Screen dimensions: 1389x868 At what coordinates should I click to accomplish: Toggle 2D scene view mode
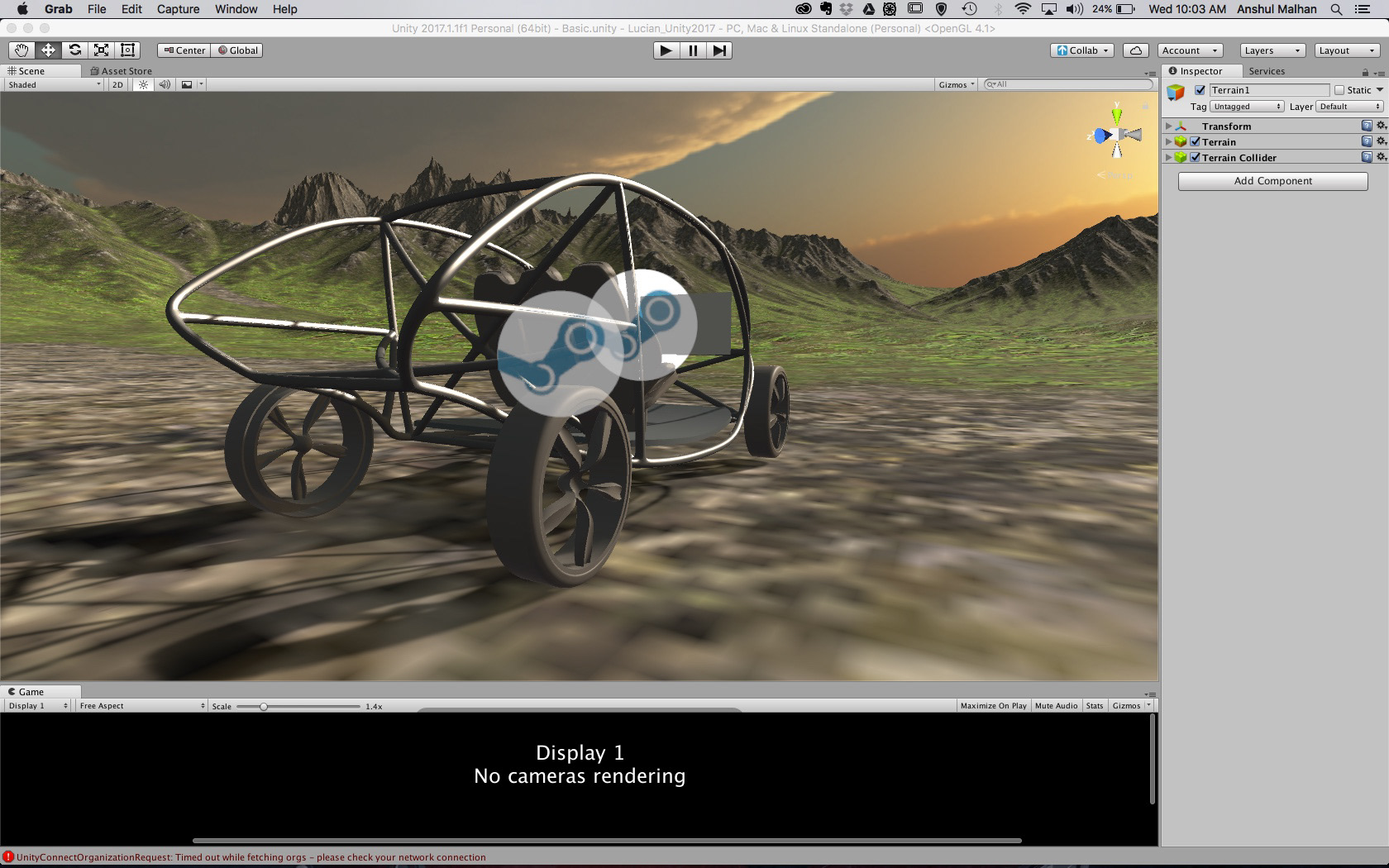tap(117, 84)
